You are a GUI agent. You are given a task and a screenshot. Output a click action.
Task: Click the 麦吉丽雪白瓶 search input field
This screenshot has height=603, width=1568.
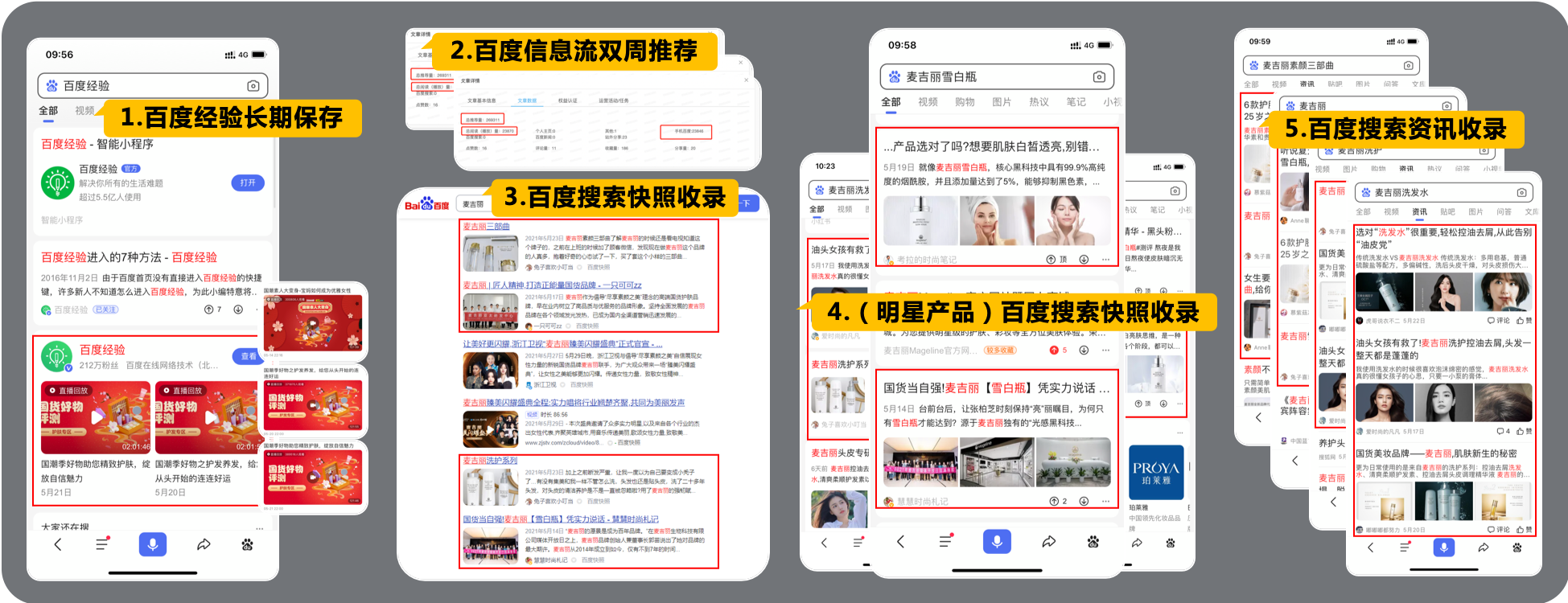tap(990, 77)
